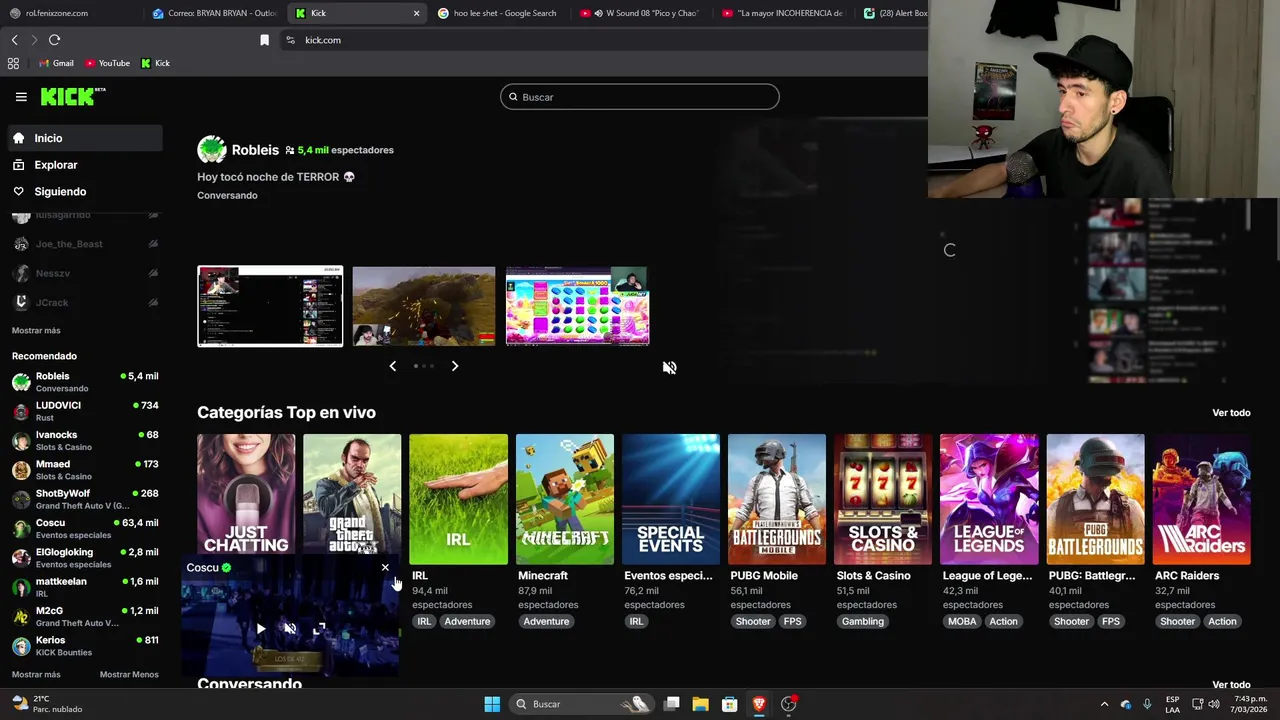Open File Explorer from the taskbar
Image resolution: width=1280 pixels, height=720 pixels.
point(701,704)
